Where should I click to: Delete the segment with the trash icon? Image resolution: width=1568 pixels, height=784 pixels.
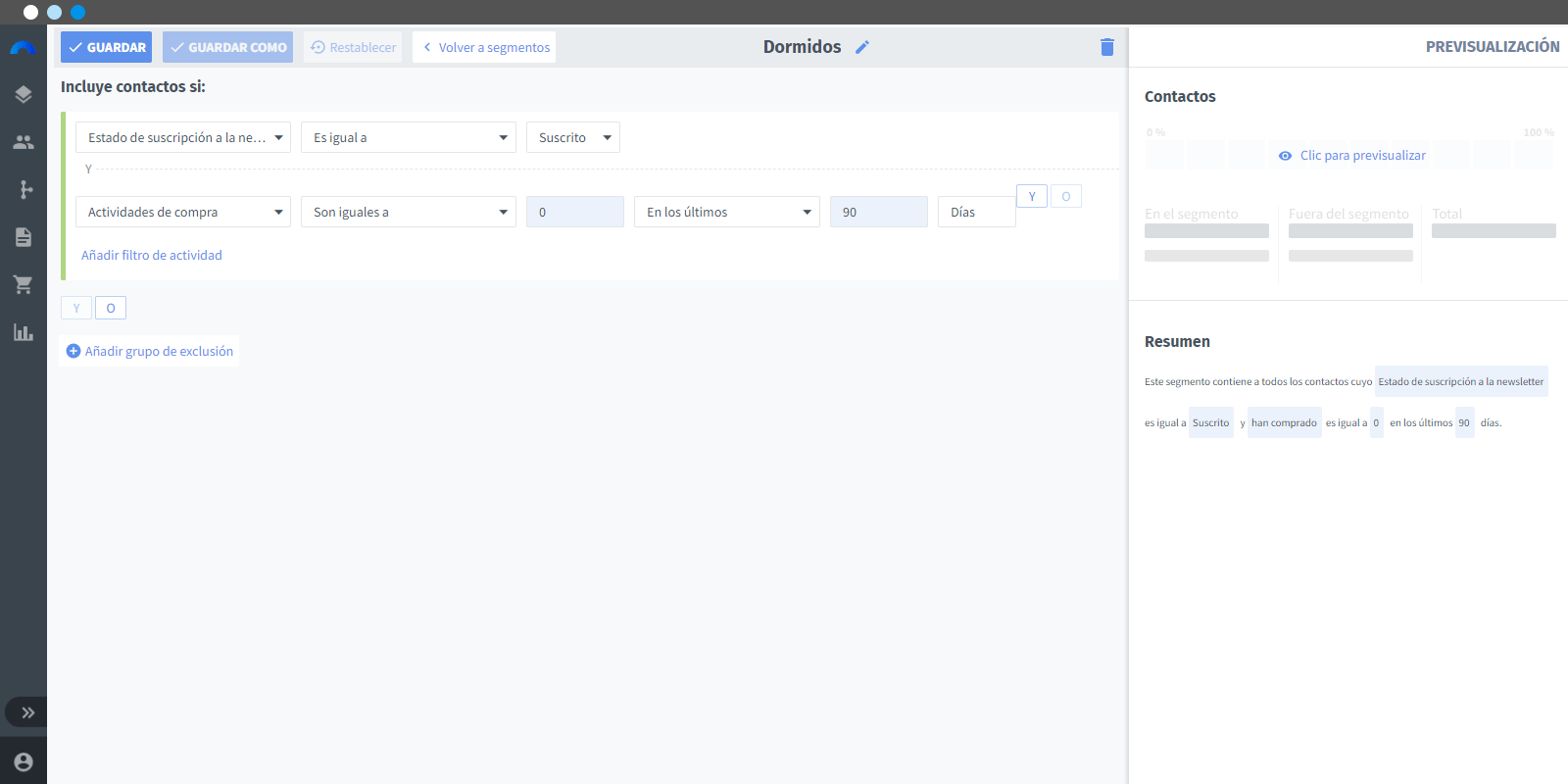1107,47
